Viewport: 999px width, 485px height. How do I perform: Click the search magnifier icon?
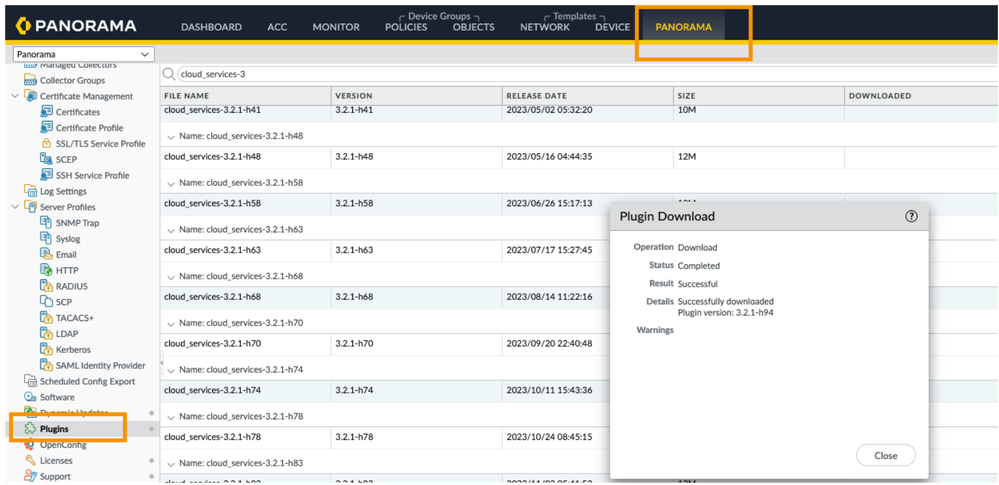coord(169,74)
